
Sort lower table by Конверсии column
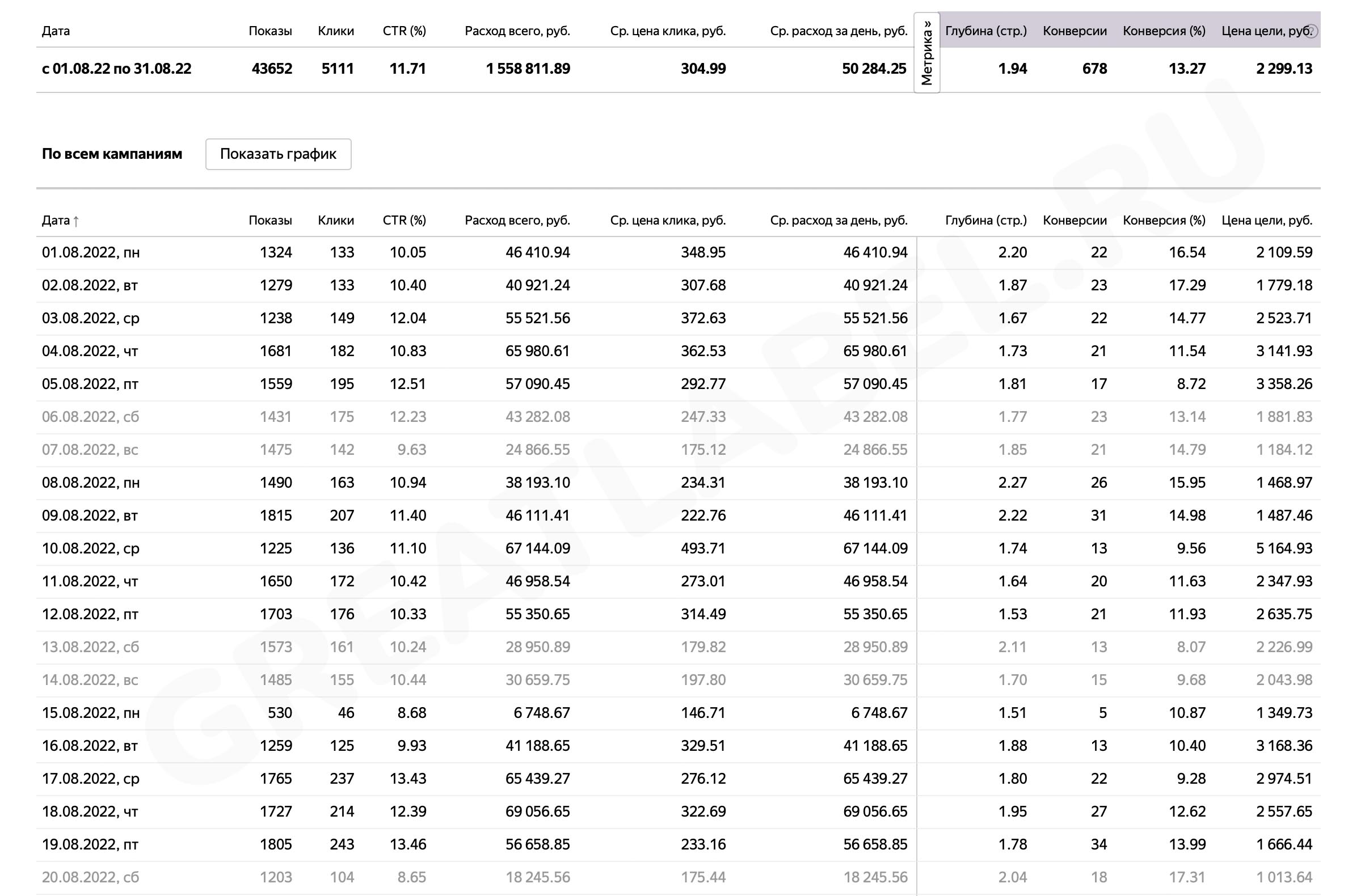1075,220
